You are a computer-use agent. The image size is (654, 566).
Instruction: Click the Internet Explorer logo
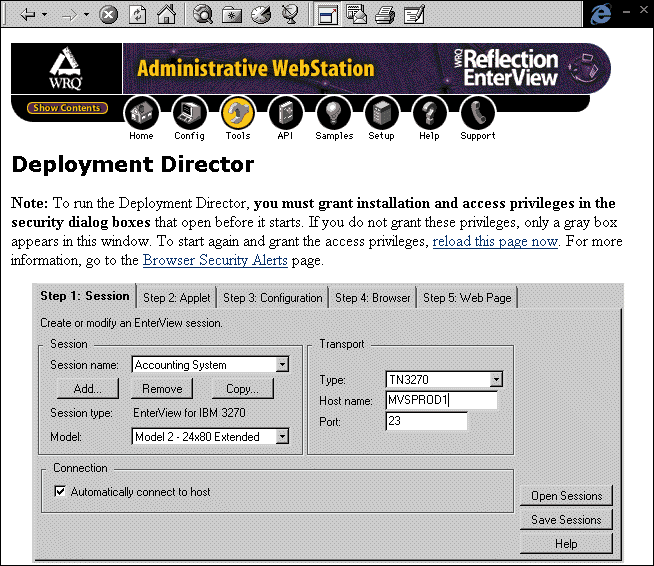(x=601, y=14)
